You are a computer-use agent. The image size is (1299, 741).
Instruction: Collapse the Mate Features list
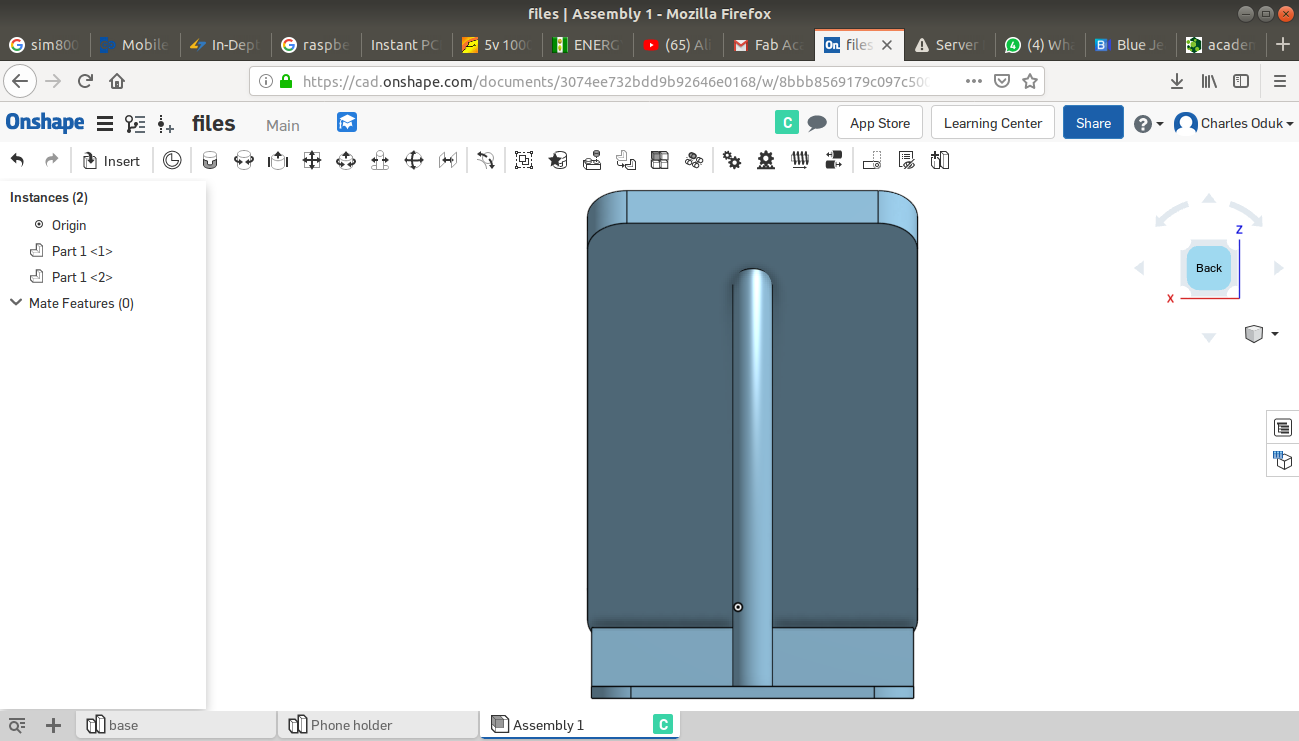coord(16,303)
